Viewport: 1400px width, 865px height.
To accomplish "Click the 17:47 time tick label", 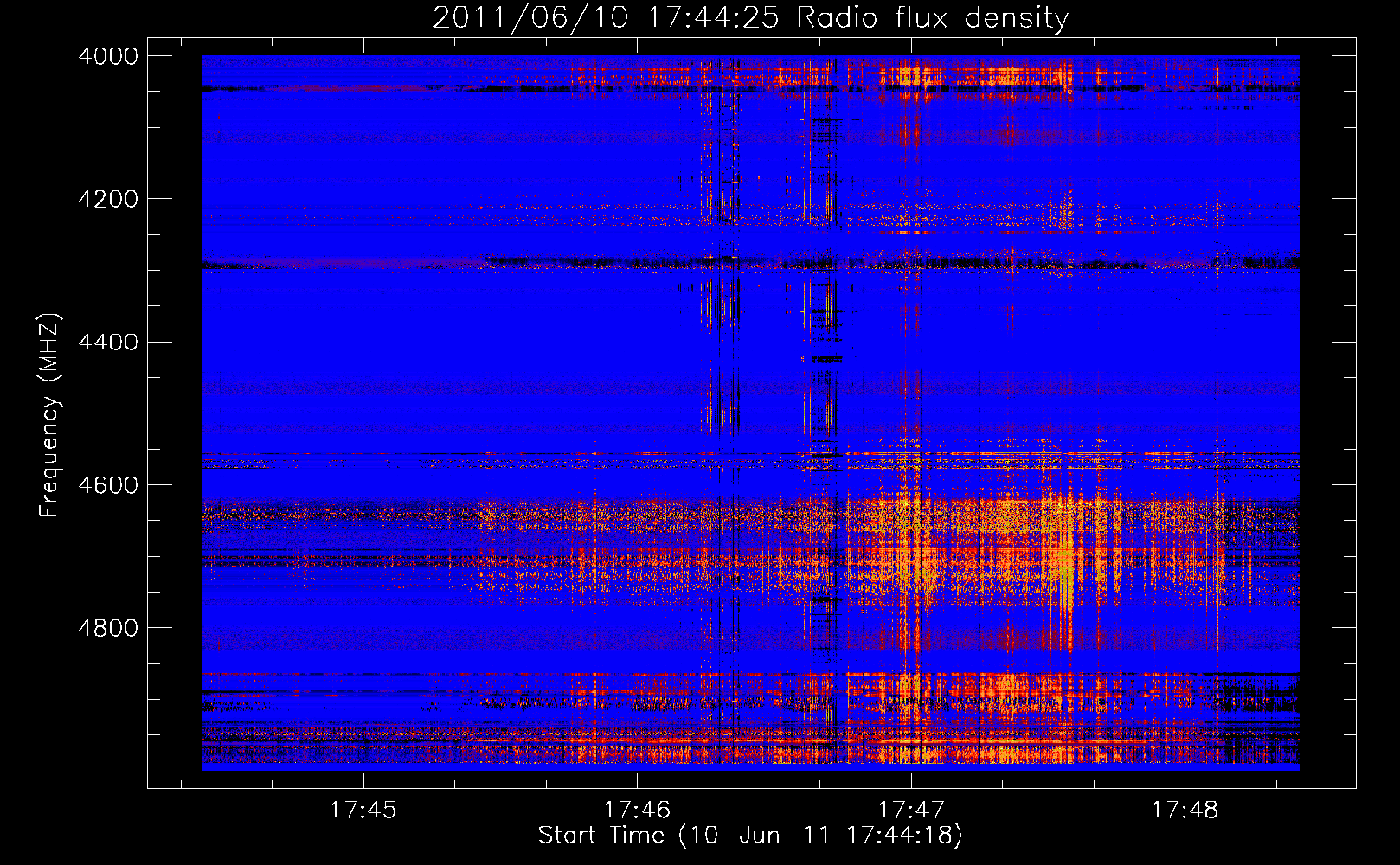I will pos(911,811).
